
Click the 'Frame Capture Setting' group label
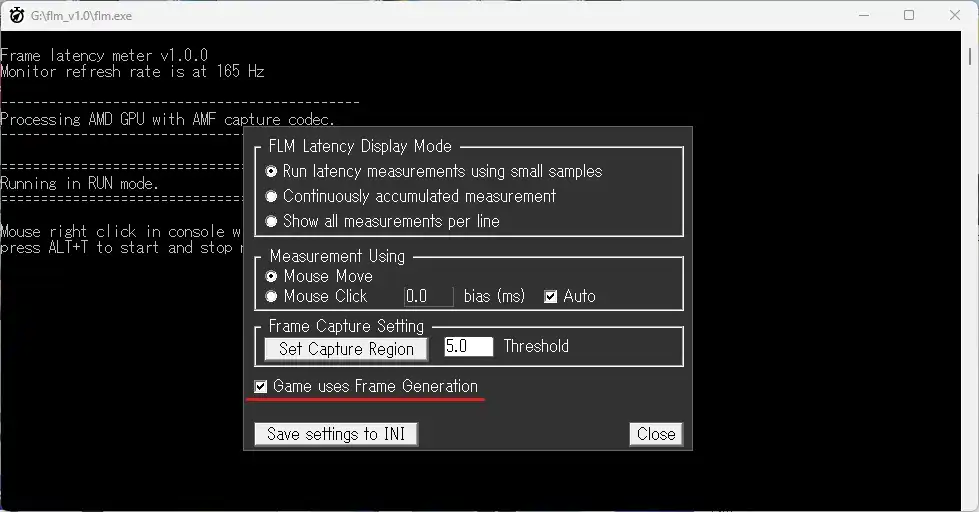click(346, 327)
